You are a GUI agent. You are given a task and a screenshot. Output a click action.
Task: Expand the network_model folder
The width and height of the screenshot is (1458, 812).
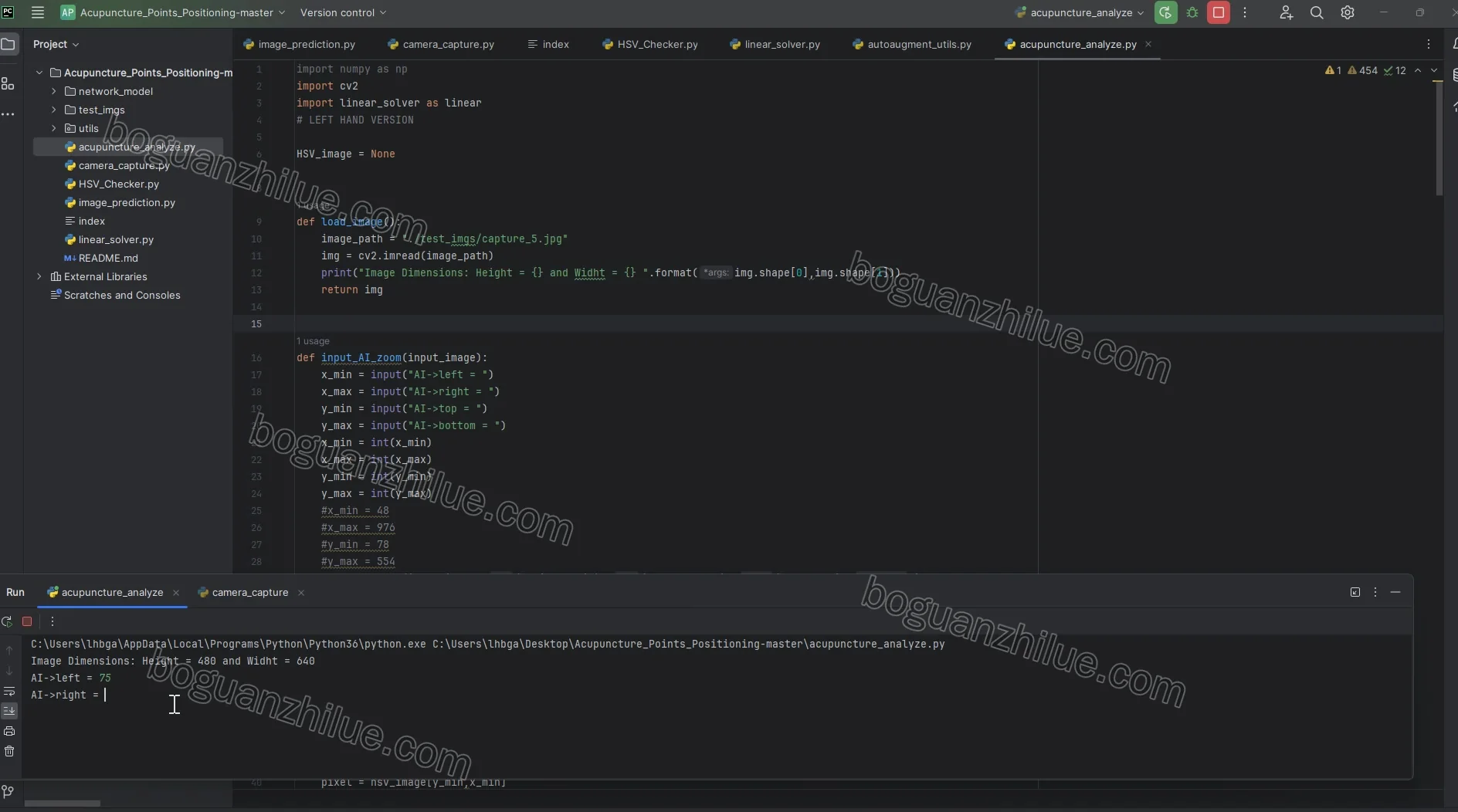[54, 91]
